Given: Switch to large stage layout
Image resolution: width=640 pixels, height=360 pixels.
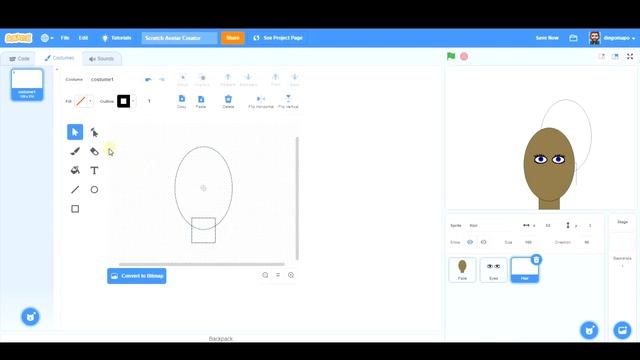Looking at the screenshot, I should tap(615, 56).
